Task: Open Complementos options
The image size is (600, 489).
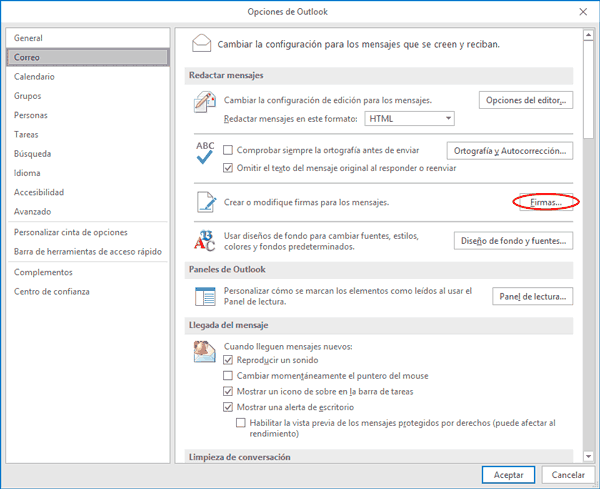Action: (88, 272)
